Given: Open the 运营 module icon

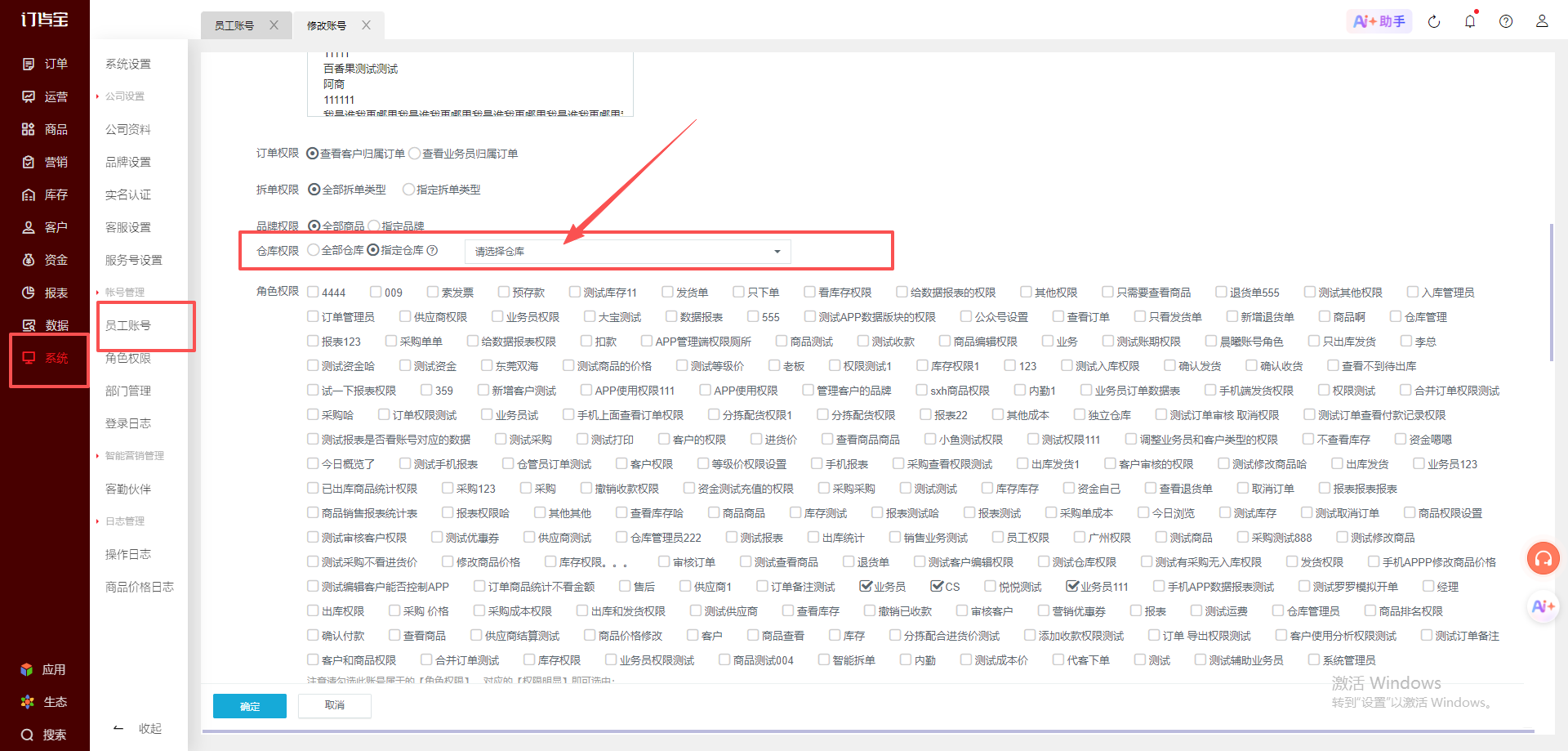Looking at the screenshot, I should pyautogui.click(x=29, y=96).
